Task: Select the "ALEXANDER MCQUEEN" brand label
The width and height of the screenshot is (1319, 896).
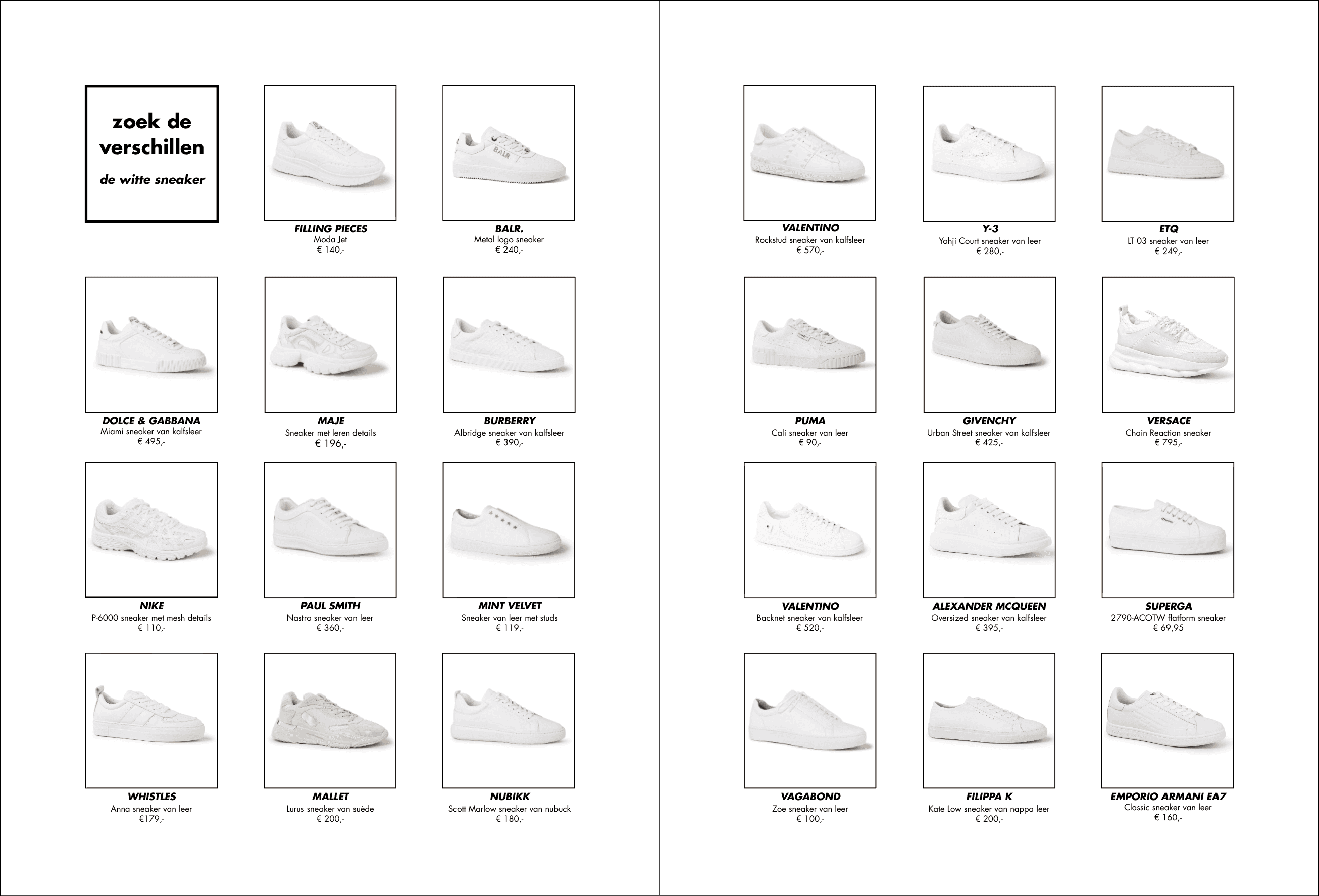Action: (x=989, y=607)
